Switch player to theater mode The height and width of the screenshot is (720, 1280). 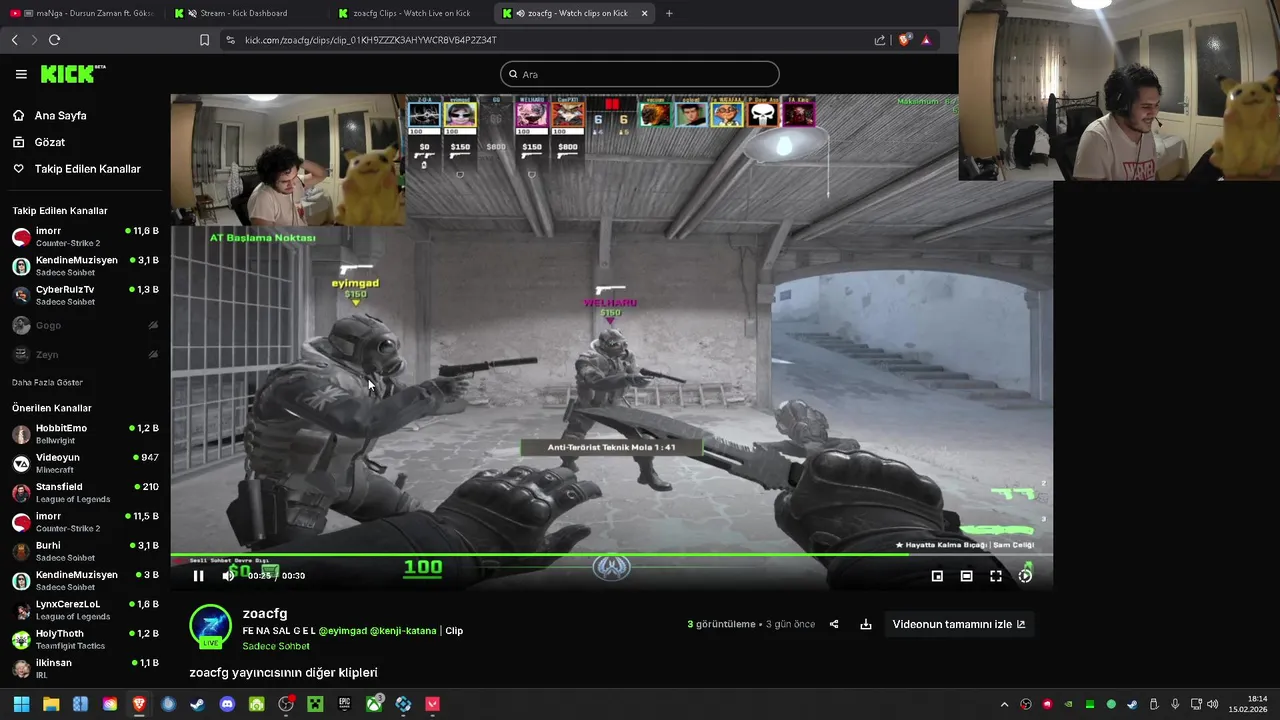[966, 576]
